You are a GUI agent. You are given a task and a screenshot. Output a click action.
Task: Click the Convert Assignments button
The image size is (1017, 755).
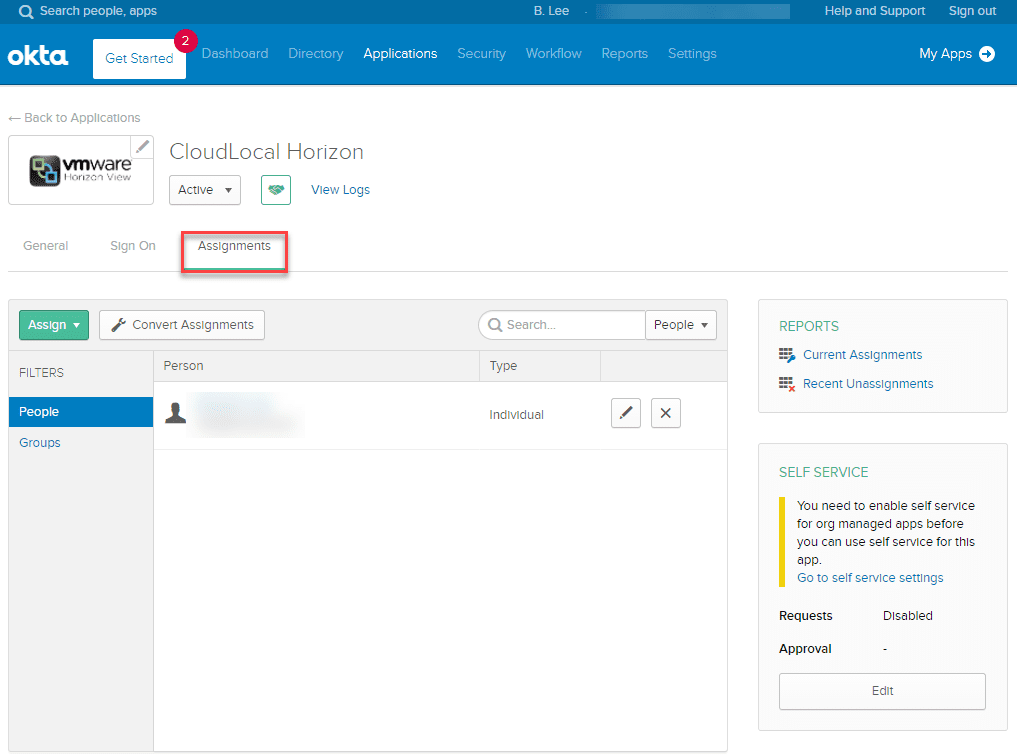(x=182, y=325)
